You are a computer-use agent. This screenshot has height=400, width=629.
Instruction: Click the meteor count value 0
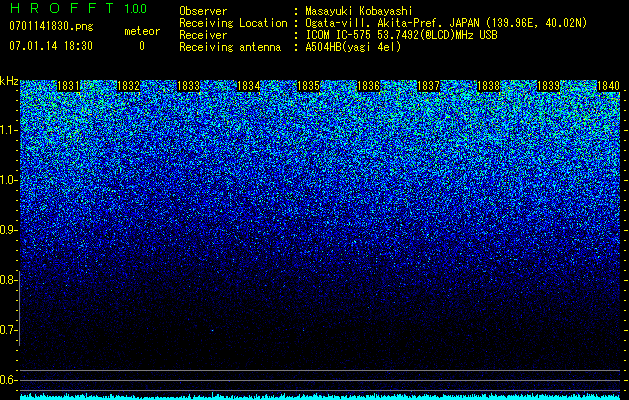142,46
